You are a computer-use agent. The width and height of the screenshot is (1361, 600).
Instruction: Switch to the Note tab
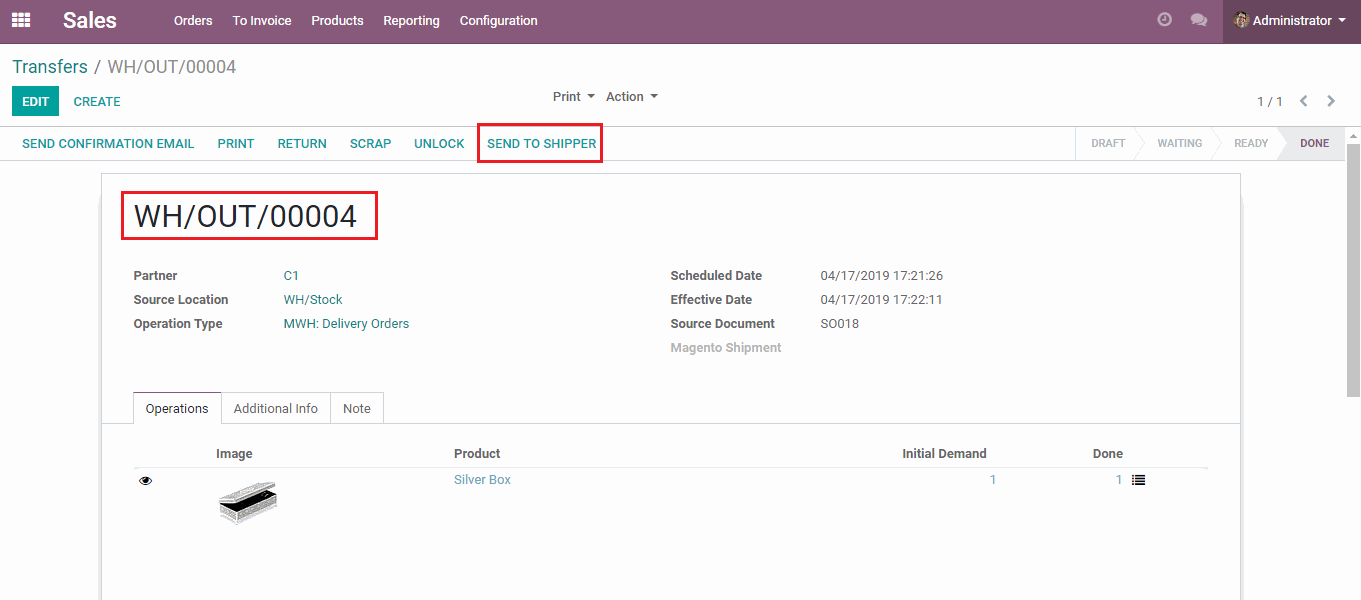[x=356, y=408]
